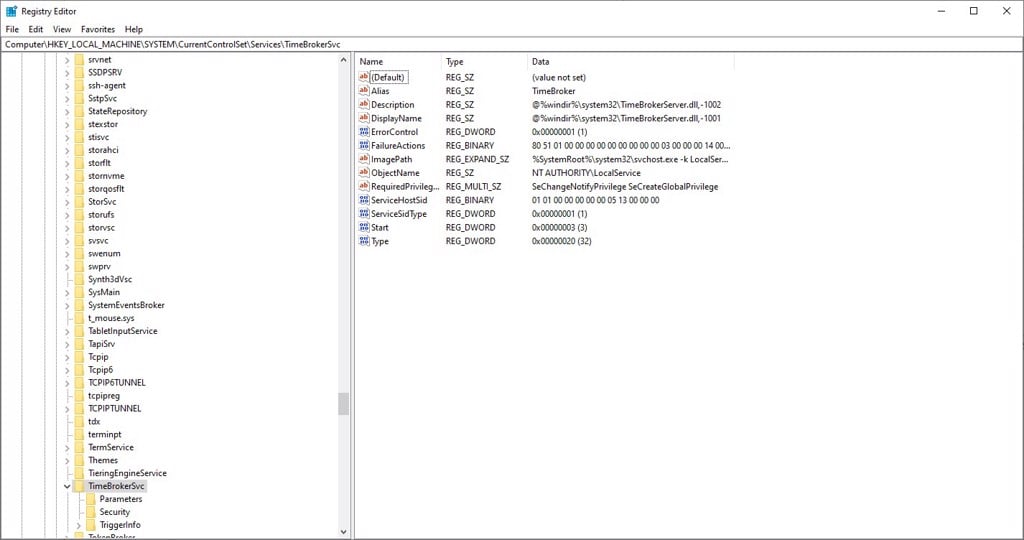
Task: Open the Favorites menu
Action: pyautogui.click(x=98, y=29)
